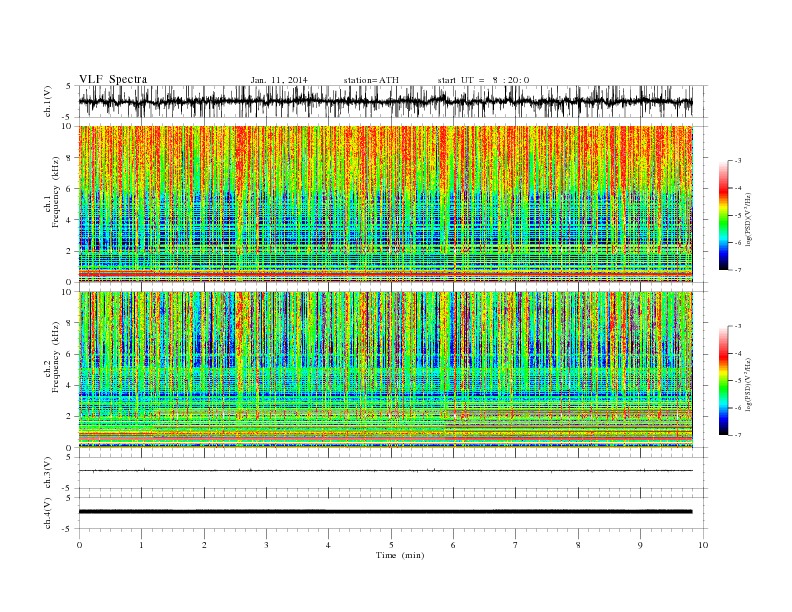The width and height of the screenshot is (792, 612).
Task: Click the ch.3 flat waveform trace
Action: [385, 471]
